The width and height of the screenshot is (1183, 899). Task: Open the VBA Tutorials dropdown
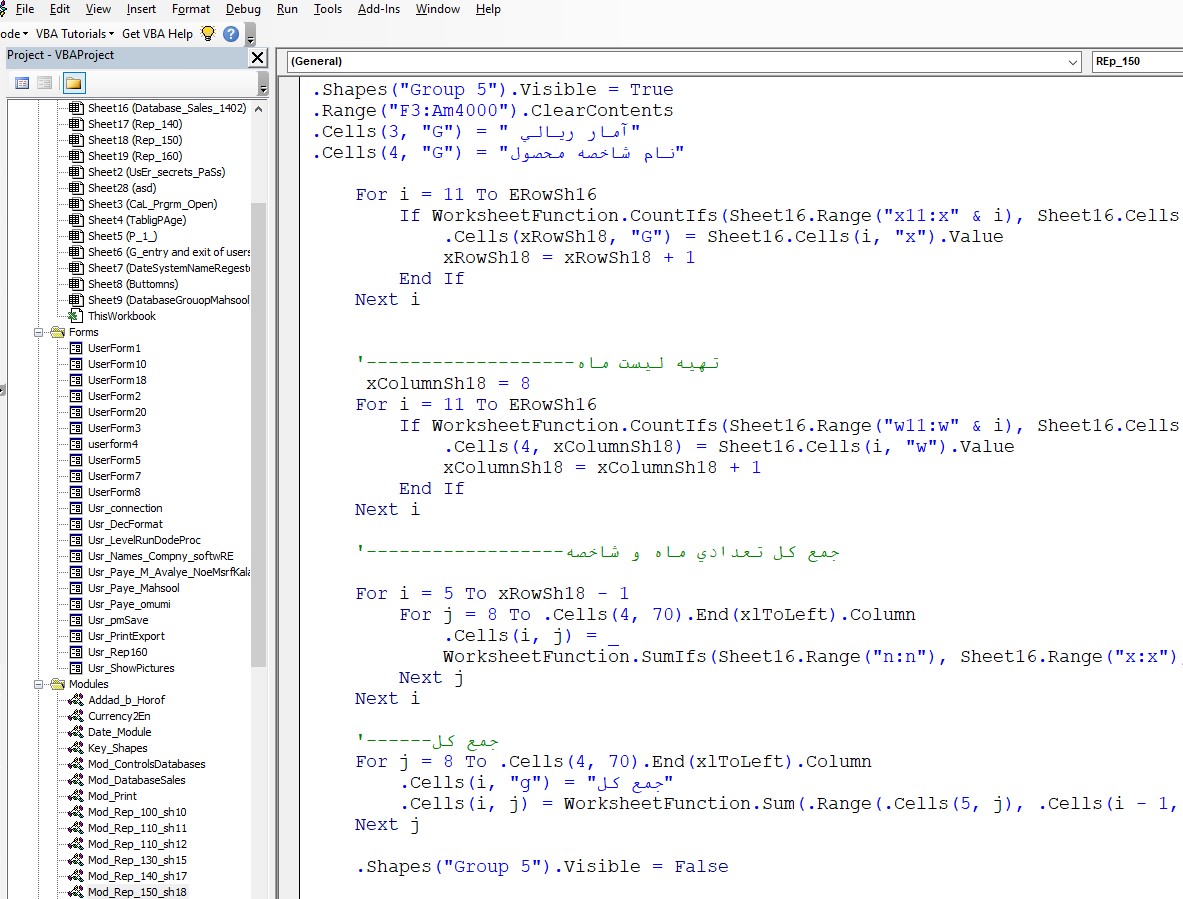(x=75, y=33)
